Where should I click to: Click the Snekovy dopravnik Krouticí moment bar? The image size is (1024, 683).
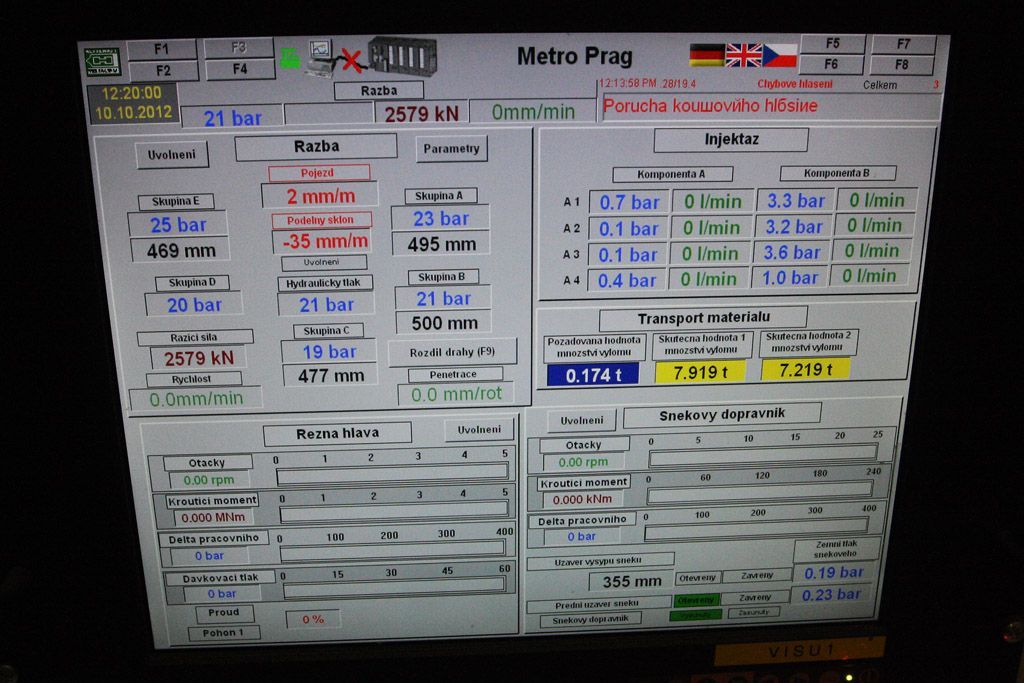coord(760,490)
